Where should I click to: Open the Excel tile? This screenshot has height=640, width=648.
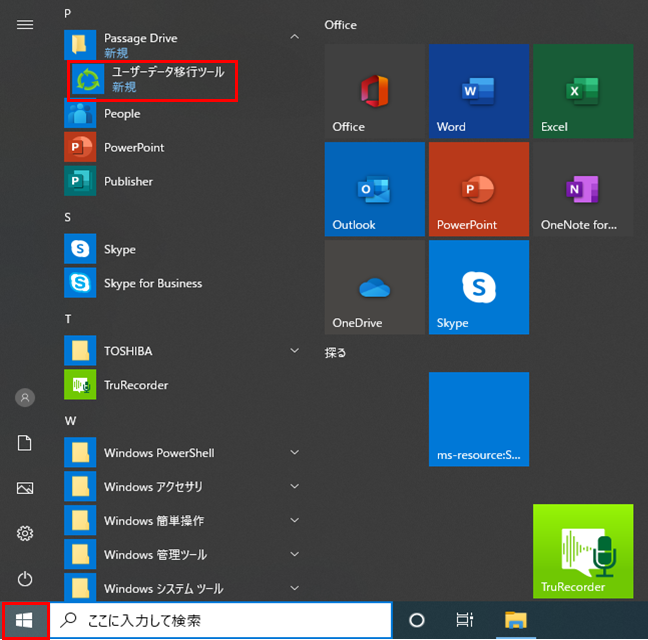click(583, 91)
